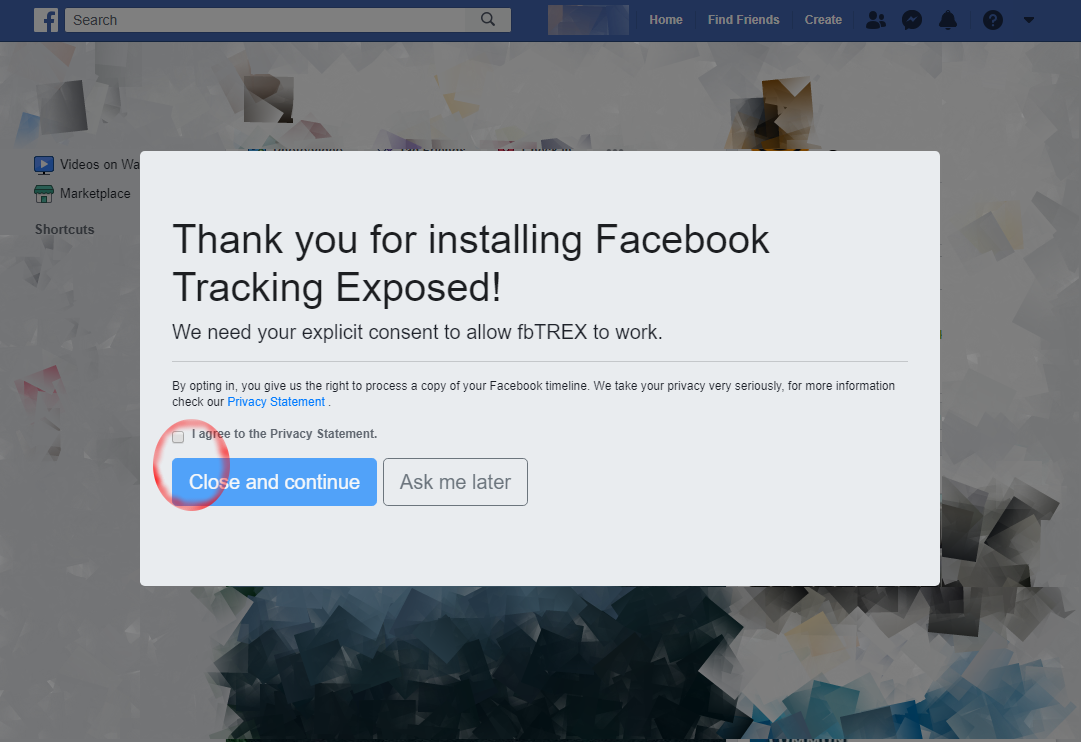
Task: Open the Privacy Statement link
Action: 276,402
